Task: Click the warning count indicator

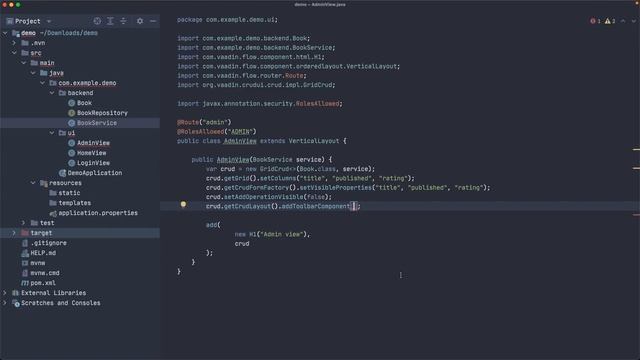Action: (610, 21)
